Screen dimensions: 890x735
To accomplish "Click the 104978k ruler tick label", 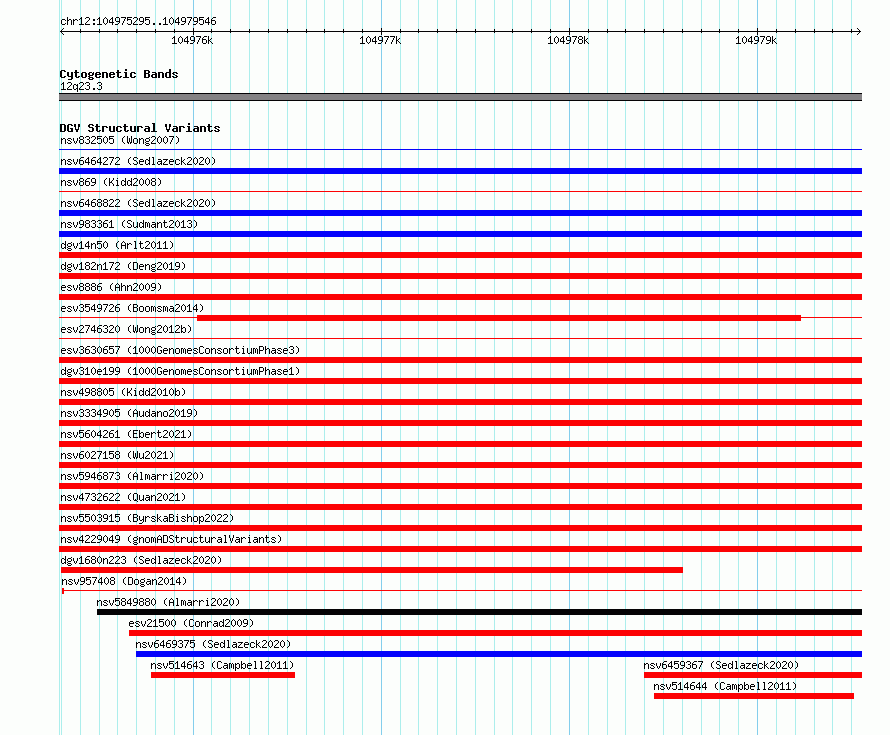I will [568, 40].
